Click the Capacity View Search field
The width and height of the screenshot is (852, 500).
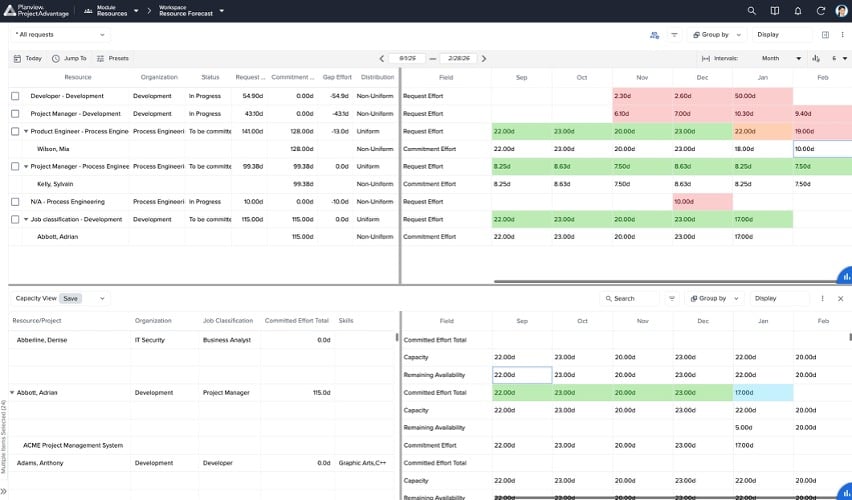pos(629,298)
